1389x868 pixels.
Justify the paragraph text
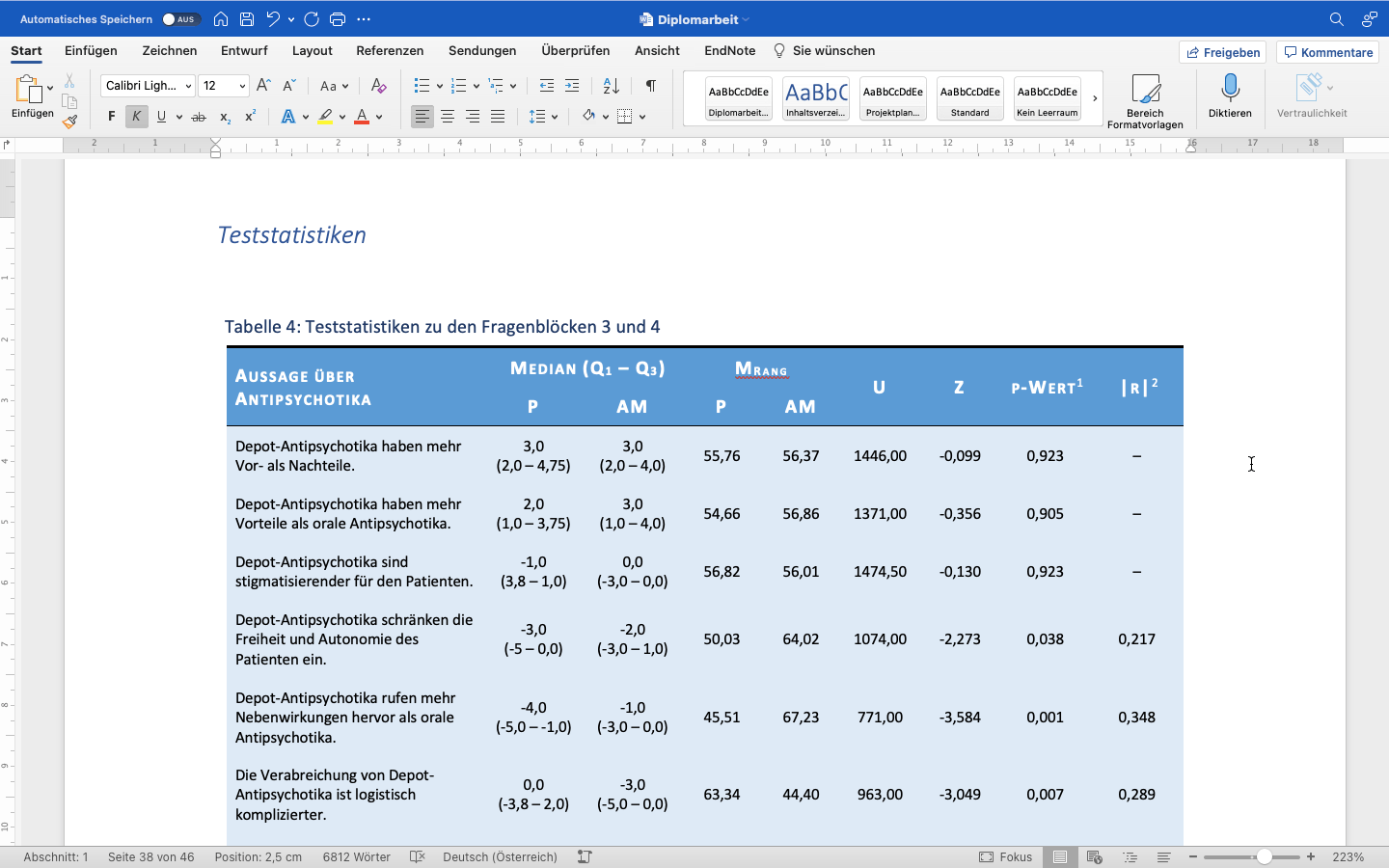click(498, 117)
